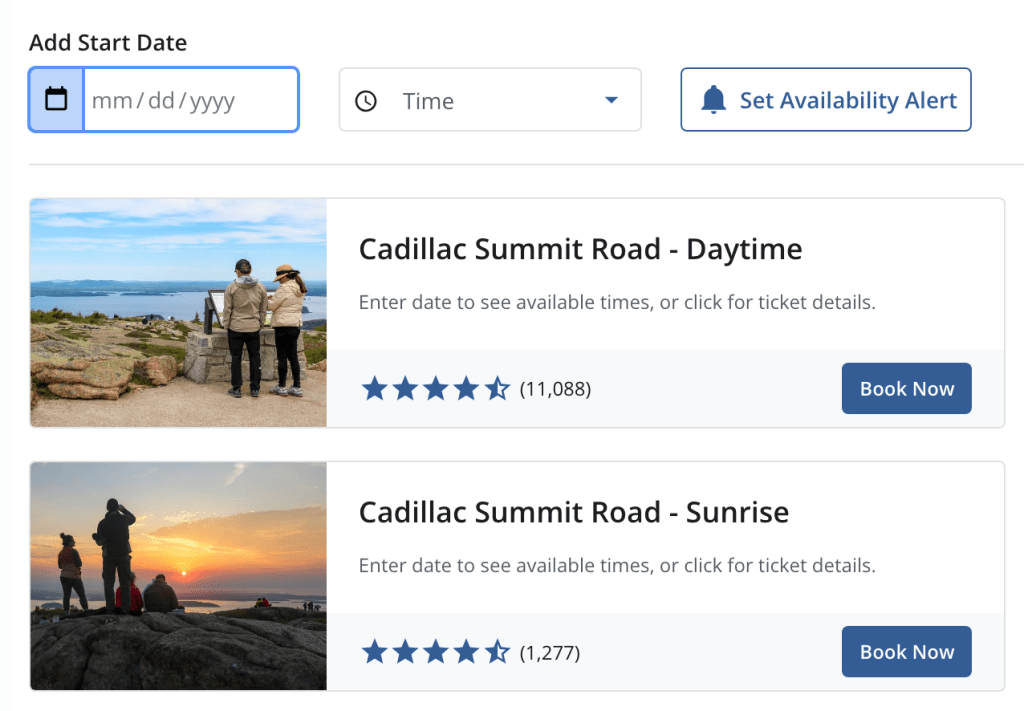
Task: Click the Sunrise summit photo thumbnail
Action: point(178,576)
